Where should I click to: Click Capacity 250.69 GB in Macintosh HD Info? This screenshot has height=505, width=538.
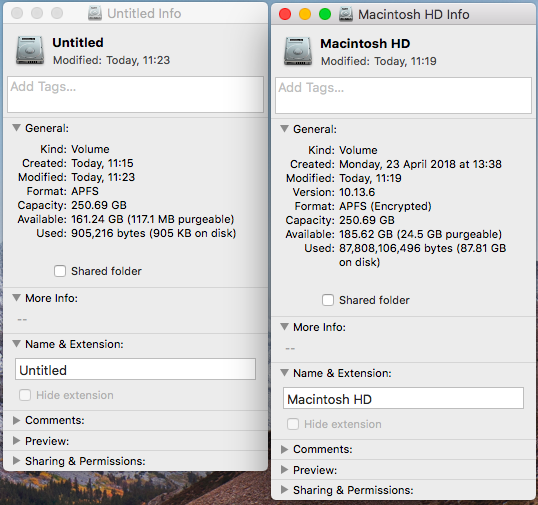(367, 220)
